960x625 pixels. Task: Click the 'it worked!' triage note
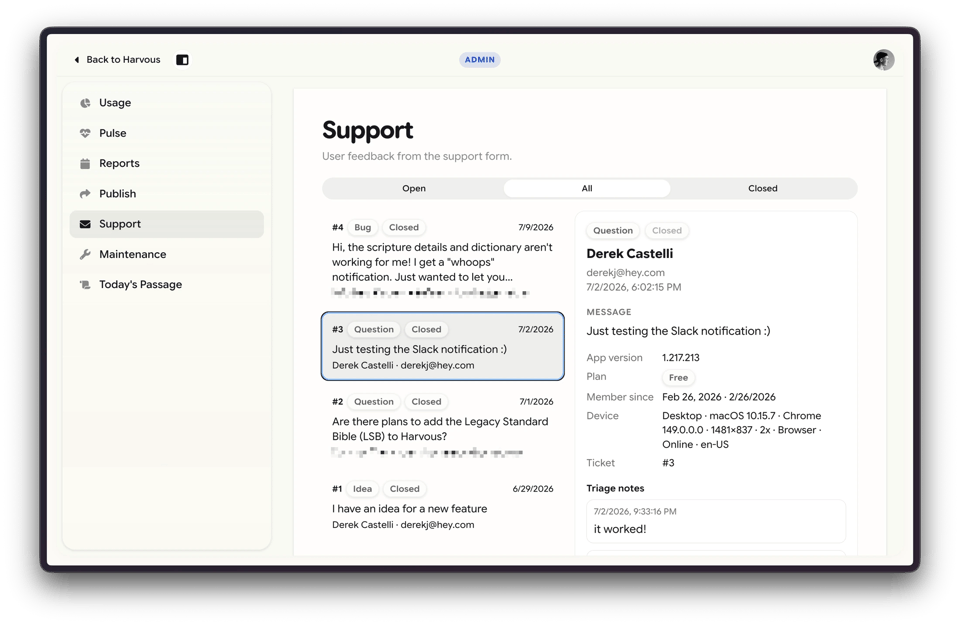pyautogui.click(x=620, y=529)
